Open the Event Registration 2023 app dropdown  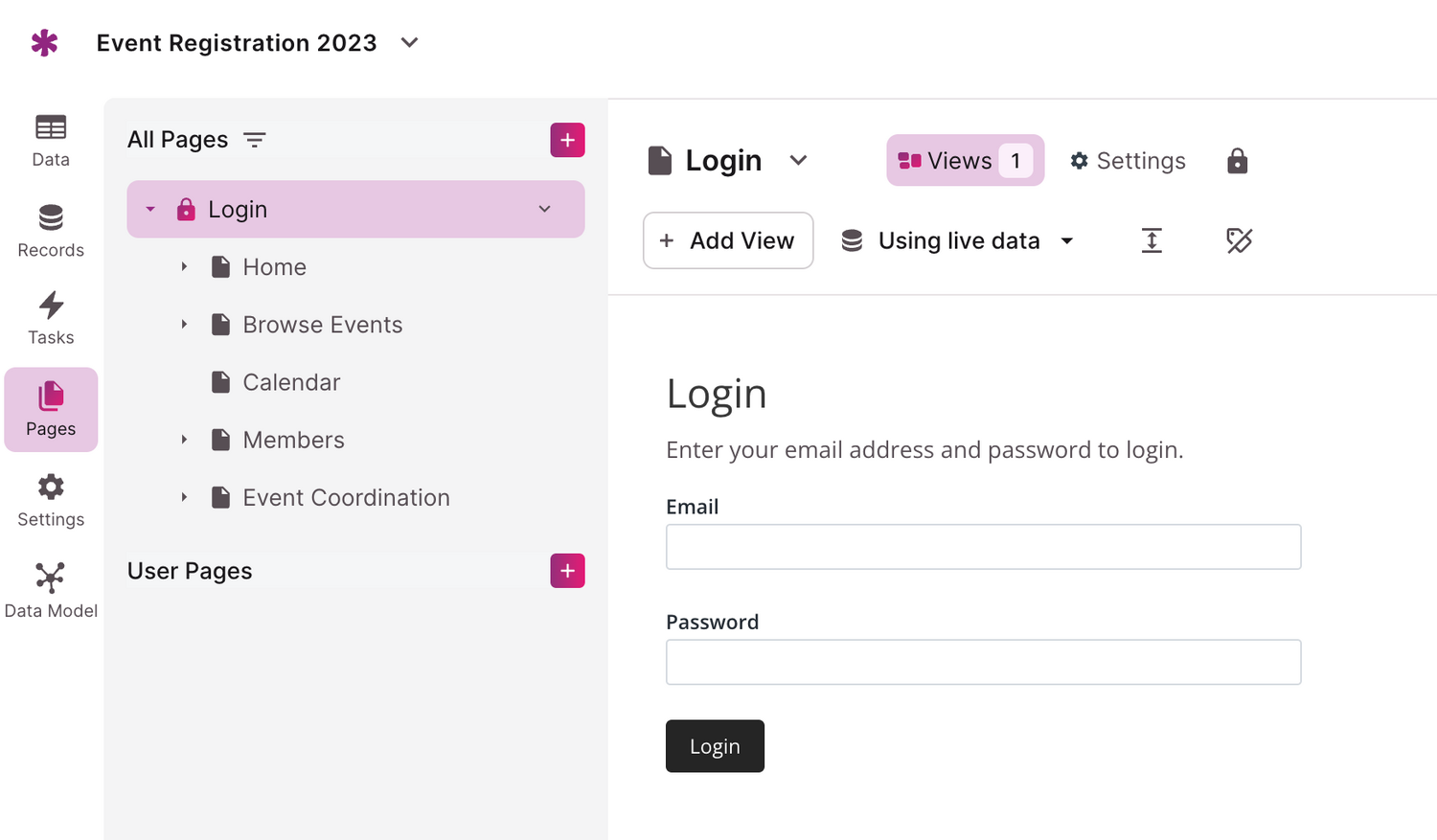[410, 43]
